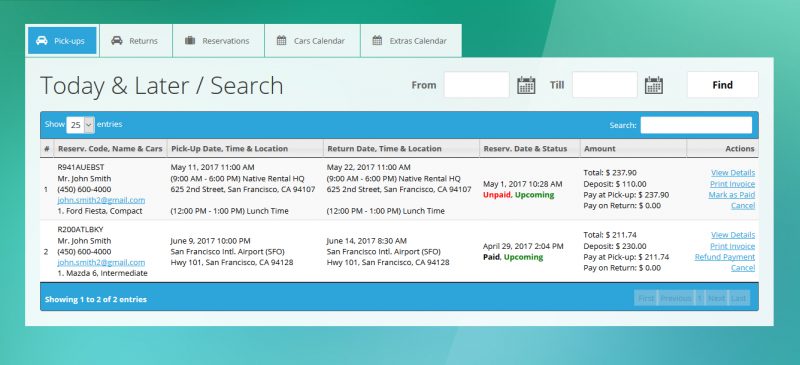Click 'April 29, 2017 2:04 PM' reservation date
This screenshot has width=800, height=365.
pos(523,246)
